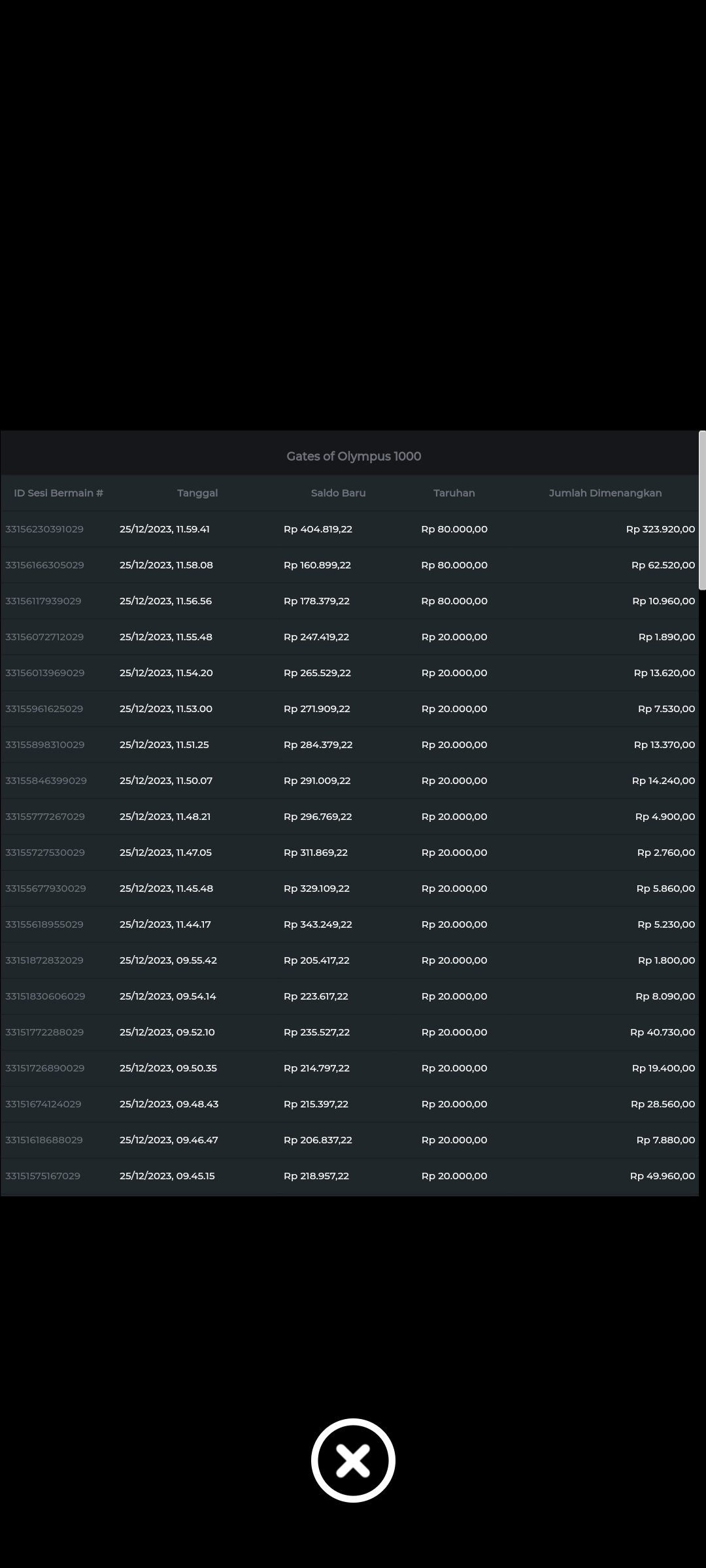Open session ID 33151575167029

click(x=43, y=1176)
